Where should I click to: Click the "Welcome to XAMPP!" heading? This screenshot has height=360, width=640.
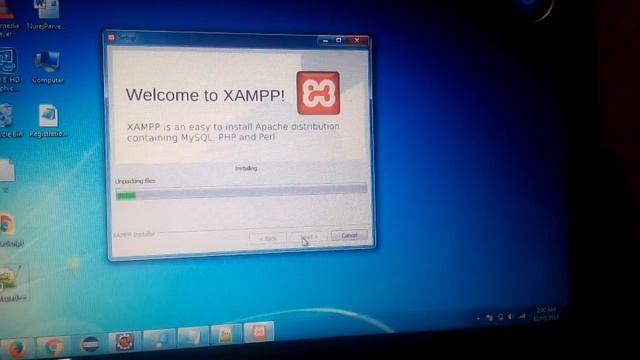coord(205,95)
